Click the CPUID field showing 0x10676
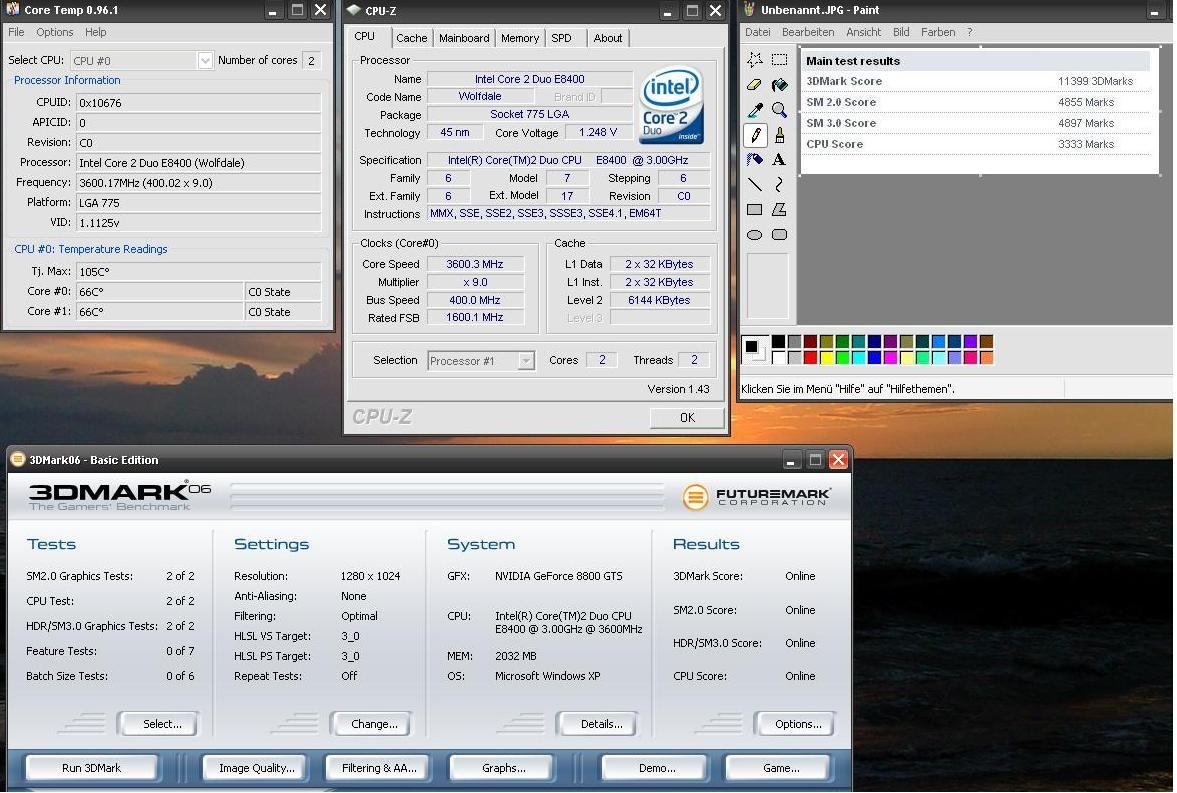This screenshot has width=1177, height=793. pyautogui.click(x=198, y=102)
